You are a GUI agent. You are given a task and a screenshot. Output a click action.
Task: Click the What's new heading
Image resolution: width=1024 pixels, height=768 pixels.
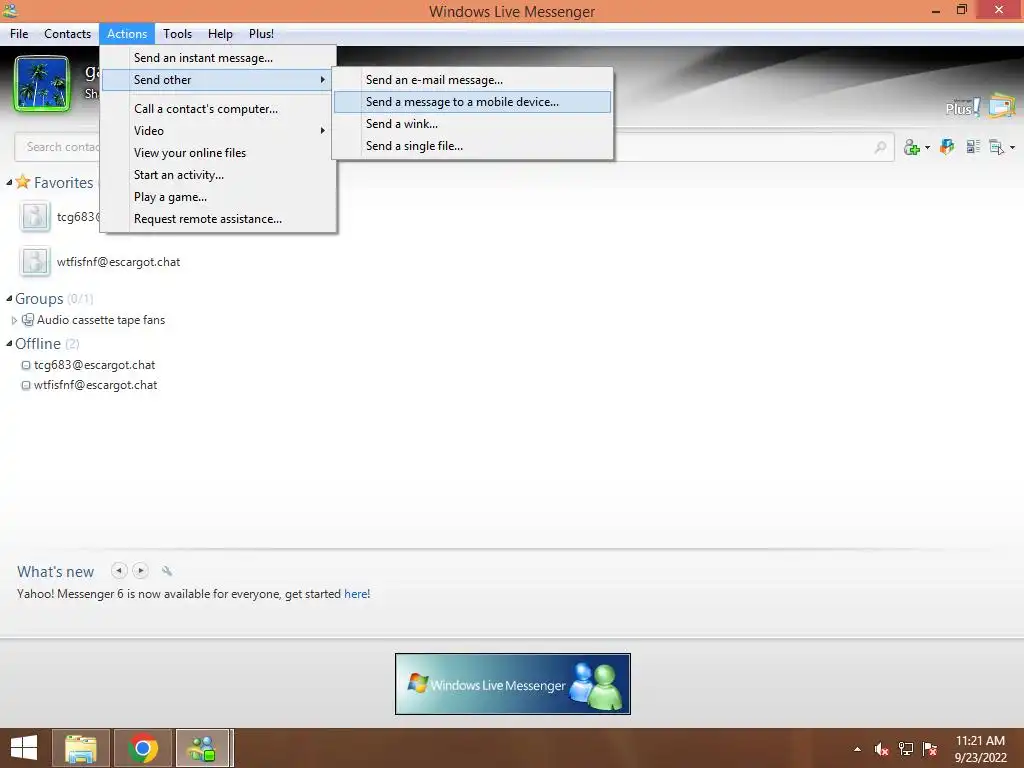56,571
